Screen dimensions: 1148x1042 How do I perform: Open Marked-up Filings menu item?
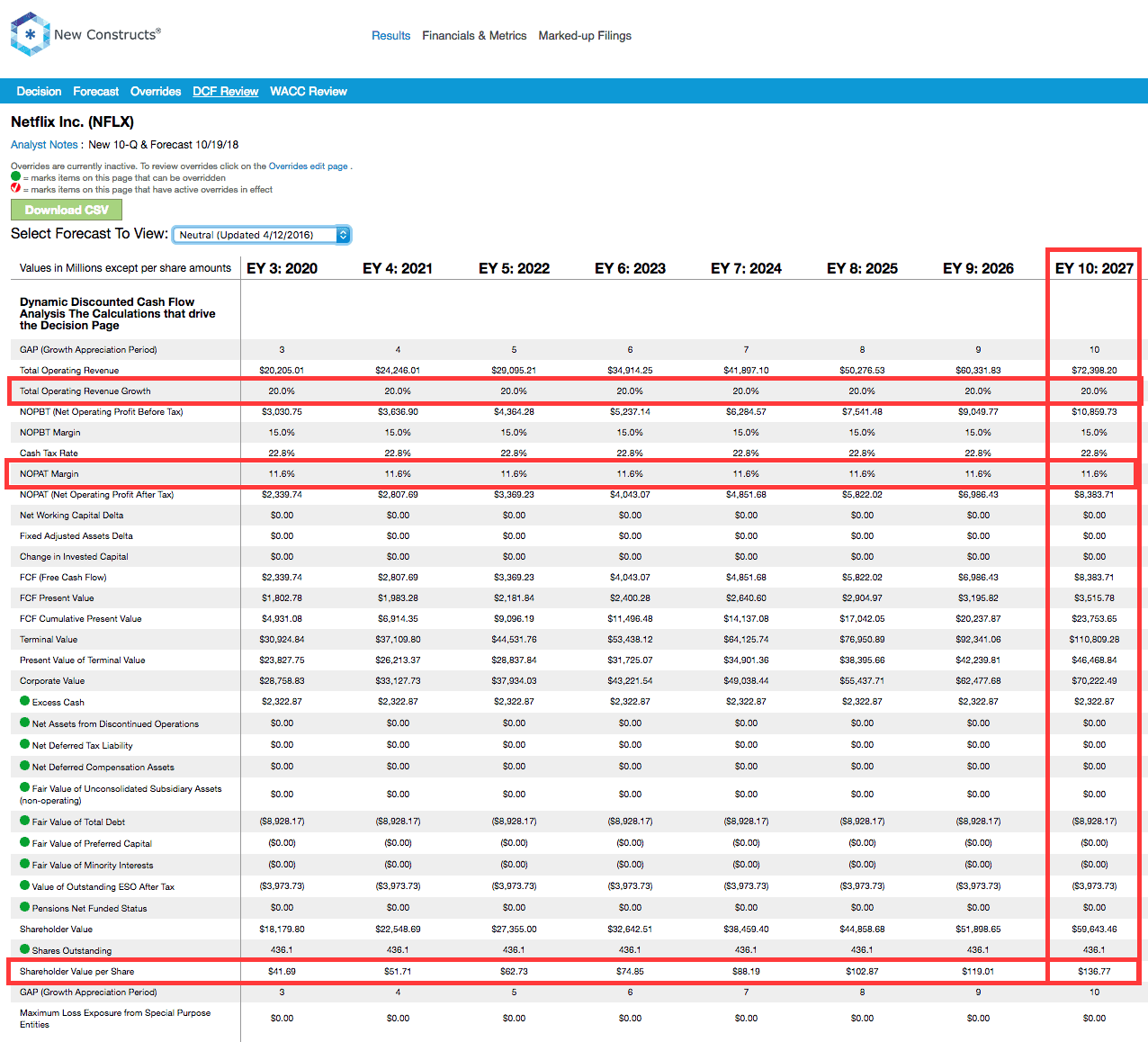click(x=585, y=36)
